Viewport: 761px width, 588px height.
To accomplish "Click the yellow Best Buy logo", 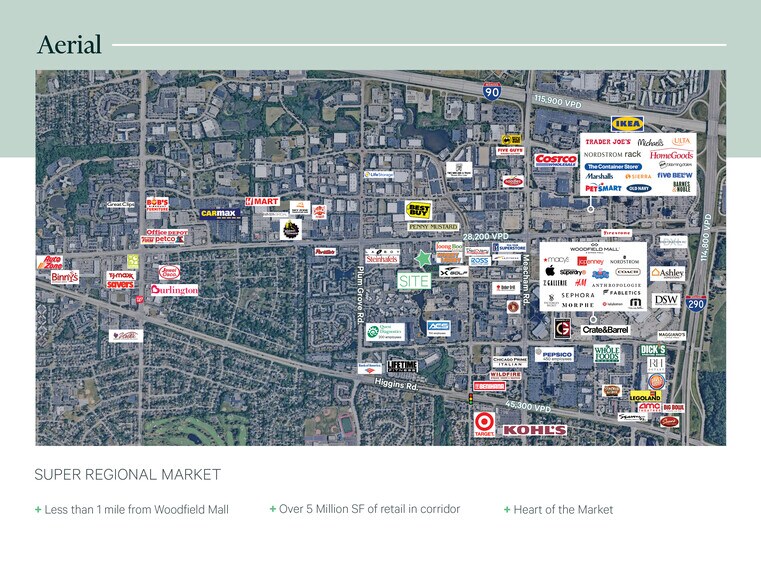I will (418, 210).
